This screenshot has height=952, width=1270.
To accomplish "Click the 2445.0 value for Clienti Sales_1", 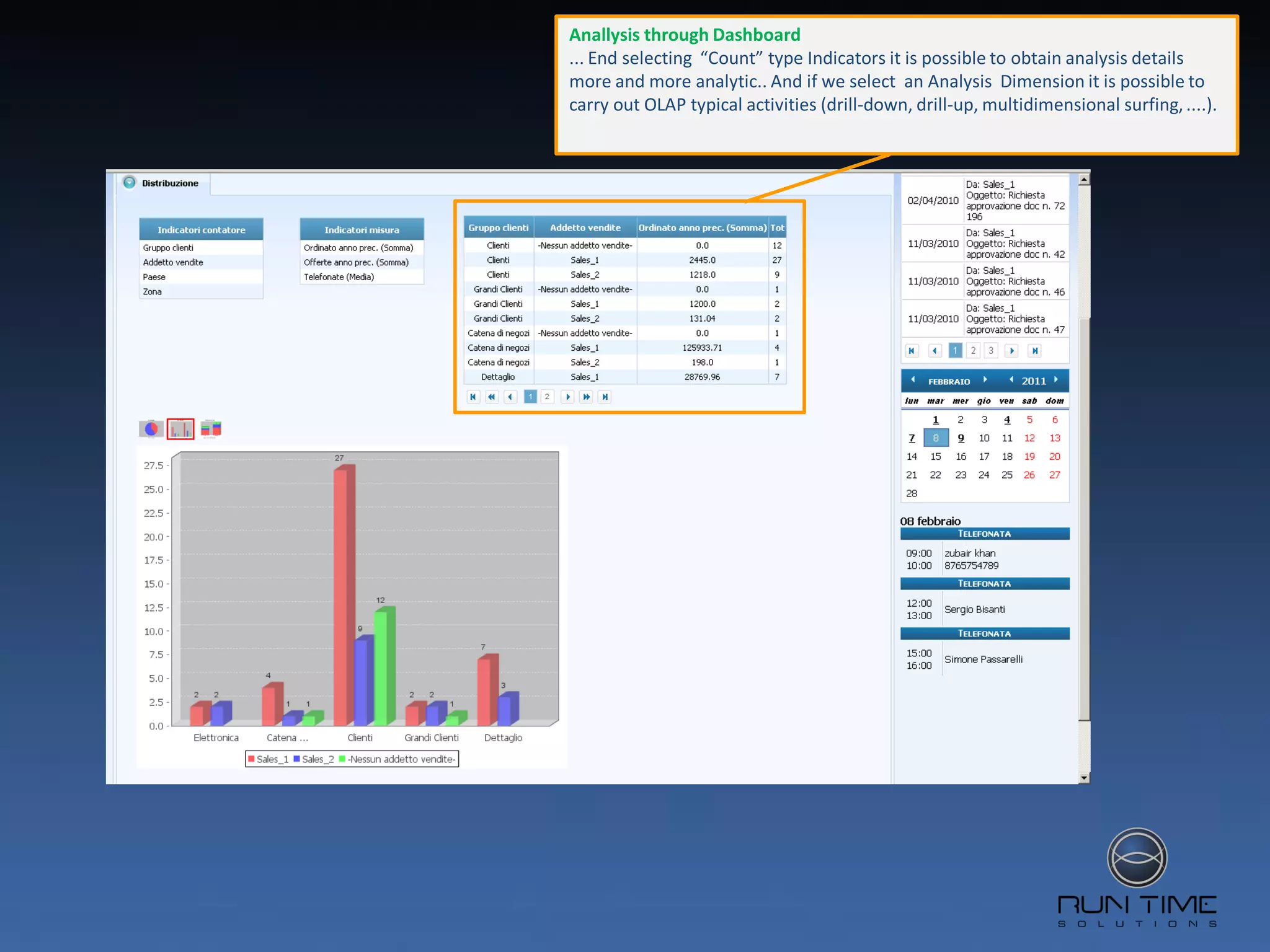I will [703, 260].
